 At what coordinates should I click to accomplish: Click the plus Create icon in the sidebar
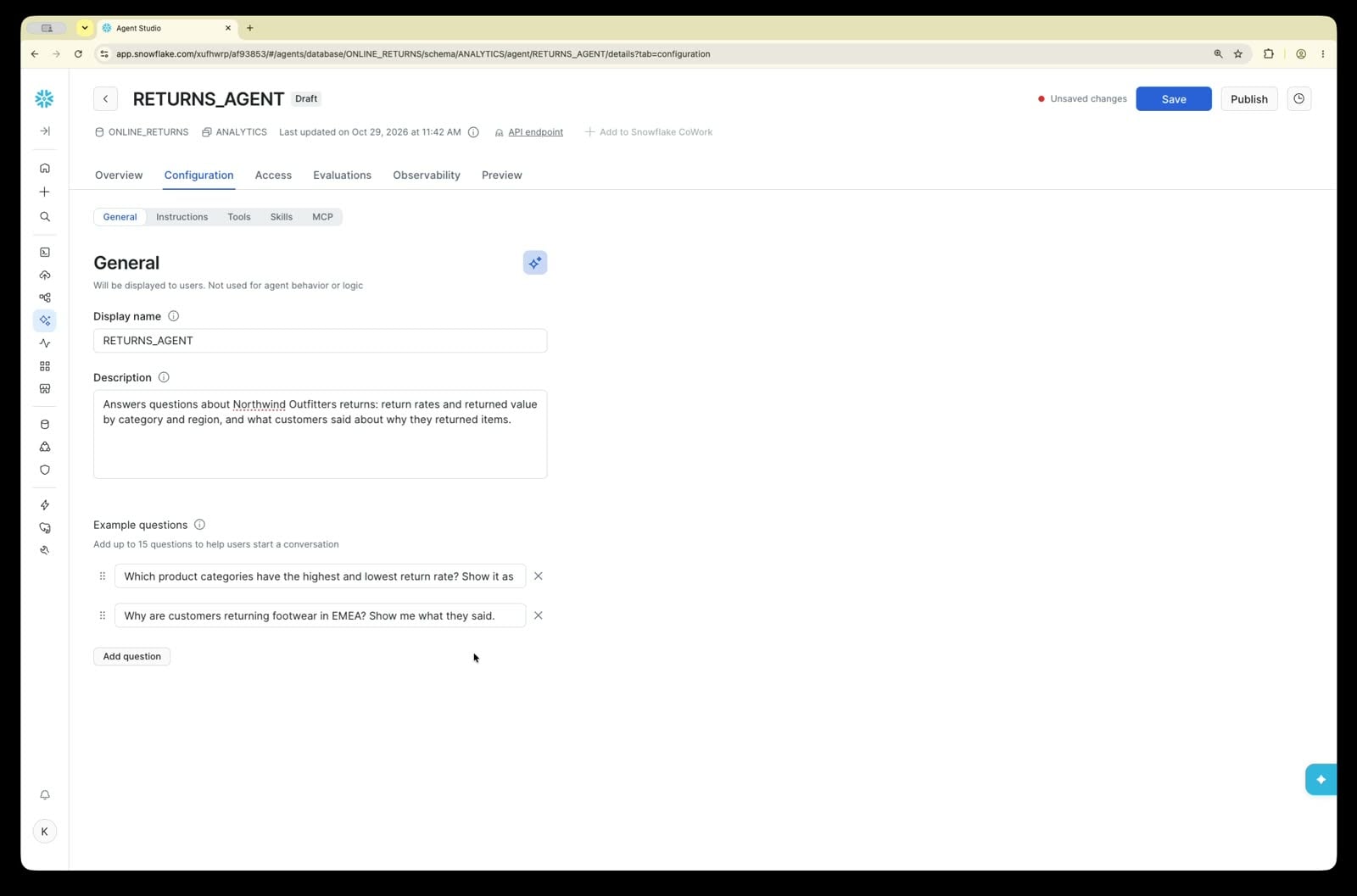click(45, 192)
